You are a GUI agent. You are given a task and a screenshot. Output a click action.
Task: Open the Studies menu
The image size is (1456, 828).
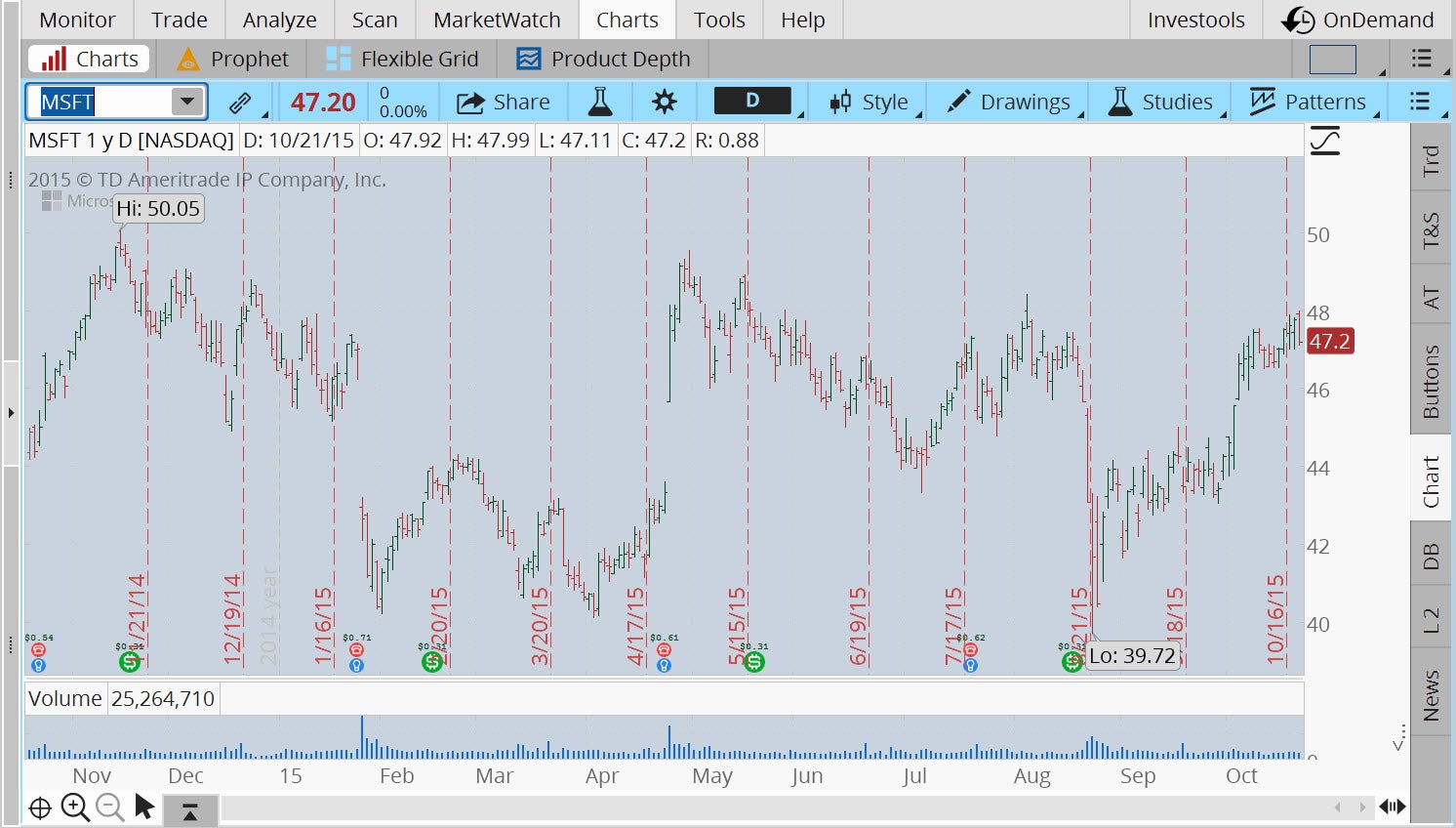(1161, 102)
